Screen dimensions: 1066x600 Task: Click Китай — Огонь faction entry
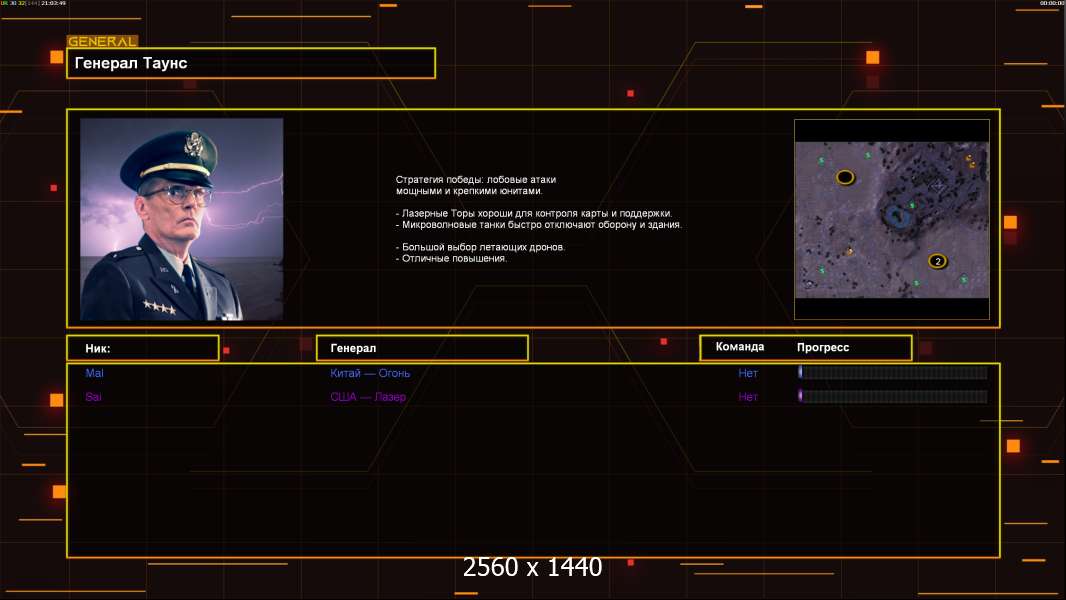[x=370, y=373]
